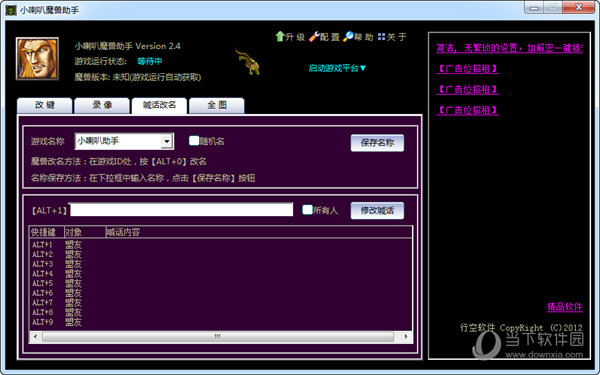Click the 游戏名称 combo box text field

click(x=118, y=142)
